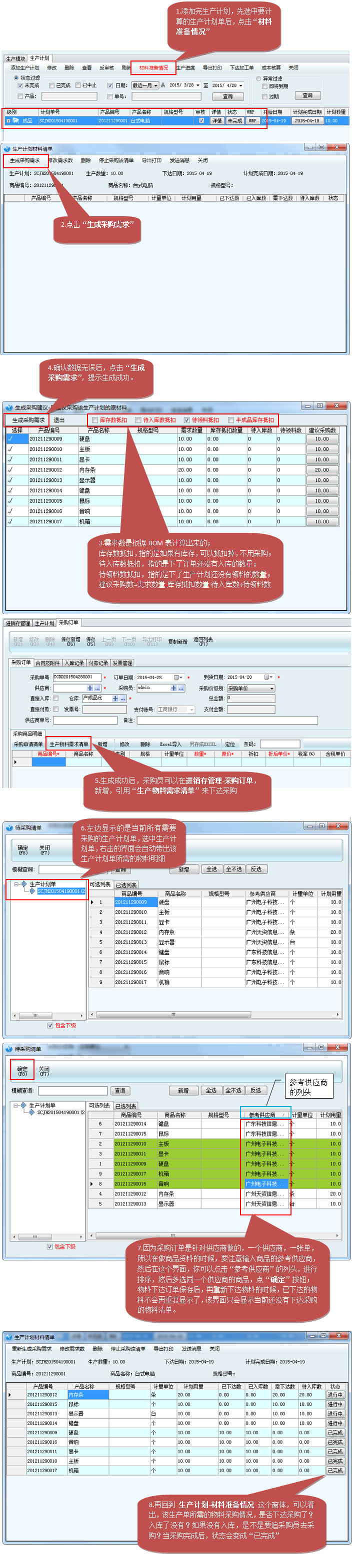Click 生成采购需求 in the material list window
Viewport: 355px width, 1568px height.
[x=25, y=161]
